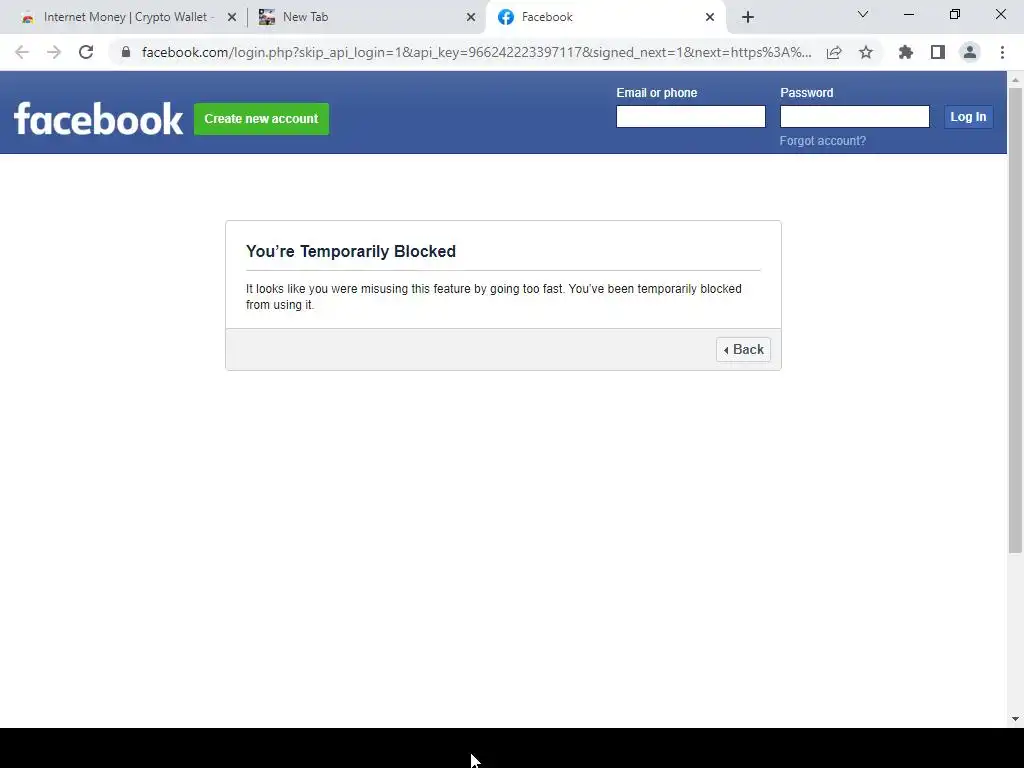Viewport: 1024px width, 768px height.
Task: Click the Back button in dialog
Action: 743,349
